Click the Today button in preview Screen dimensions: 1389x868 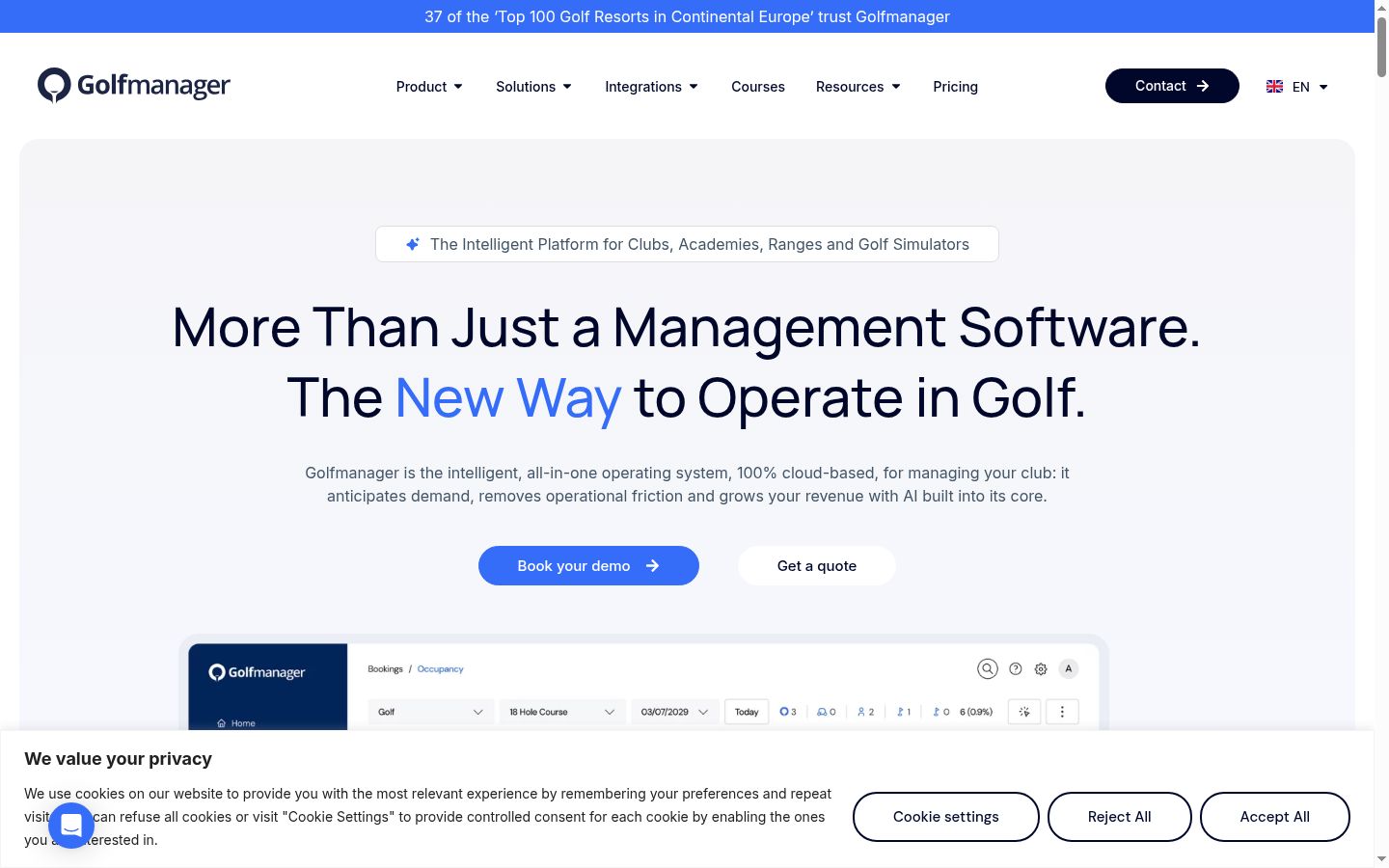(747, 712)
